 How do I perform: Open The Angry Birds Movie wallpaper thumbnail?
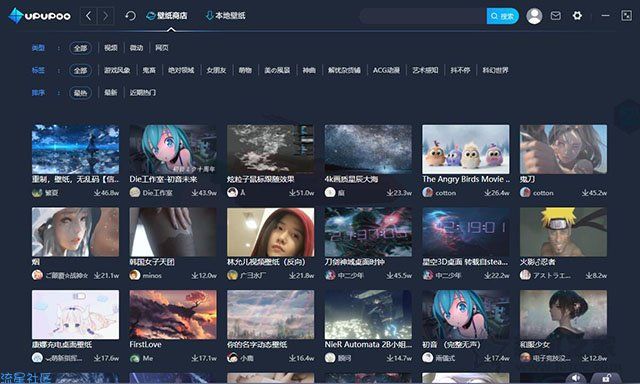tap(466, 149)
